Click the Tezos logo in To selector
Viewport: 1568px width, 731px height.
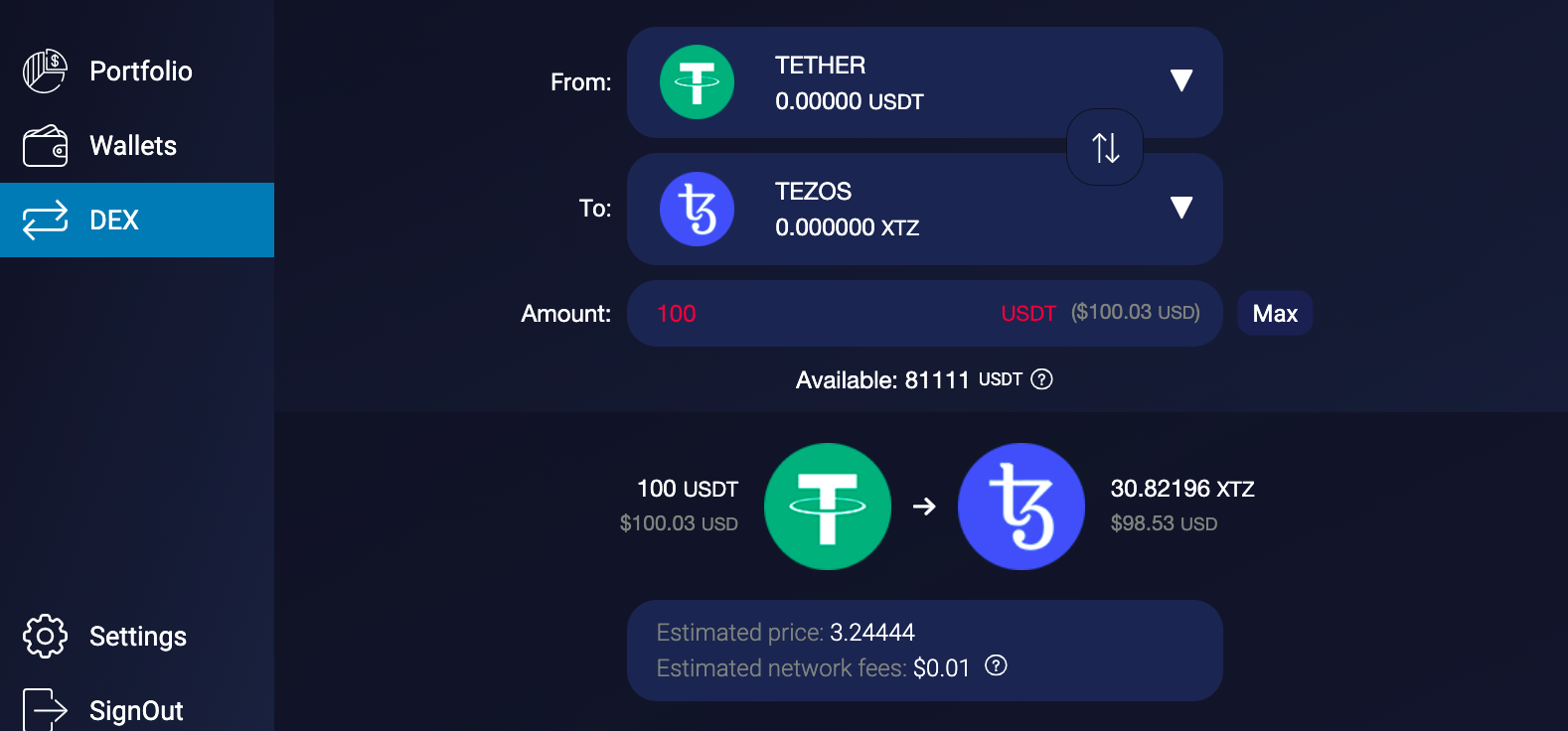point(697,209)
